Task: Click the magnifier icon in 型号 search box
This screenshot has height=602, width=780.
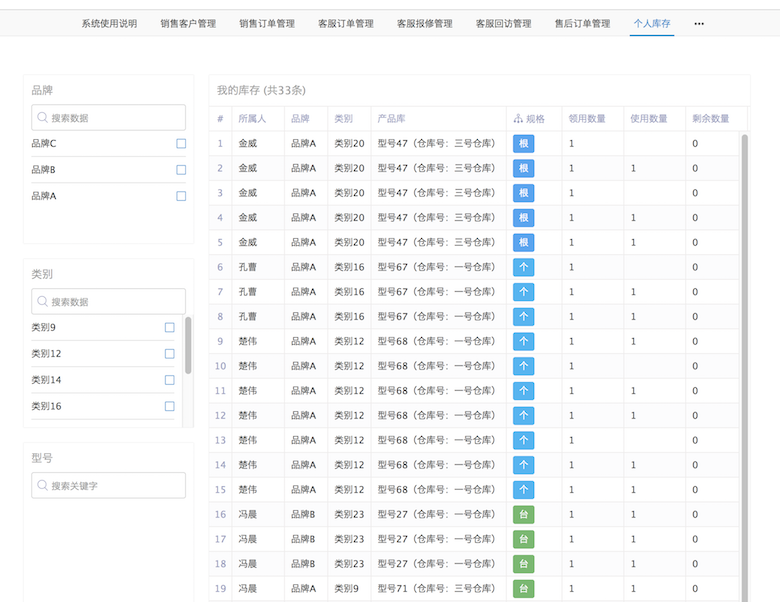Action: [x=42, y=486]
